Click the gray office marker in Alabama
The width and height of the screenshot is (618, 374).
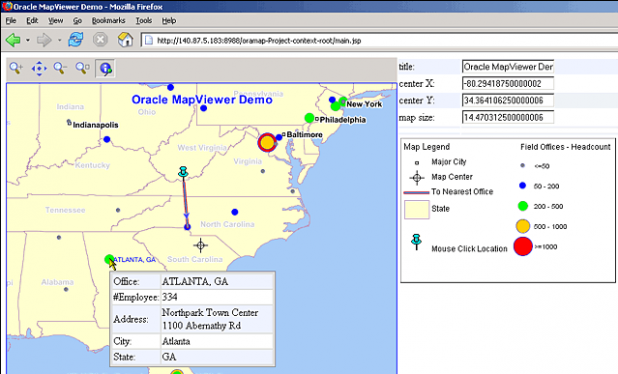click(x=66, y=289)
